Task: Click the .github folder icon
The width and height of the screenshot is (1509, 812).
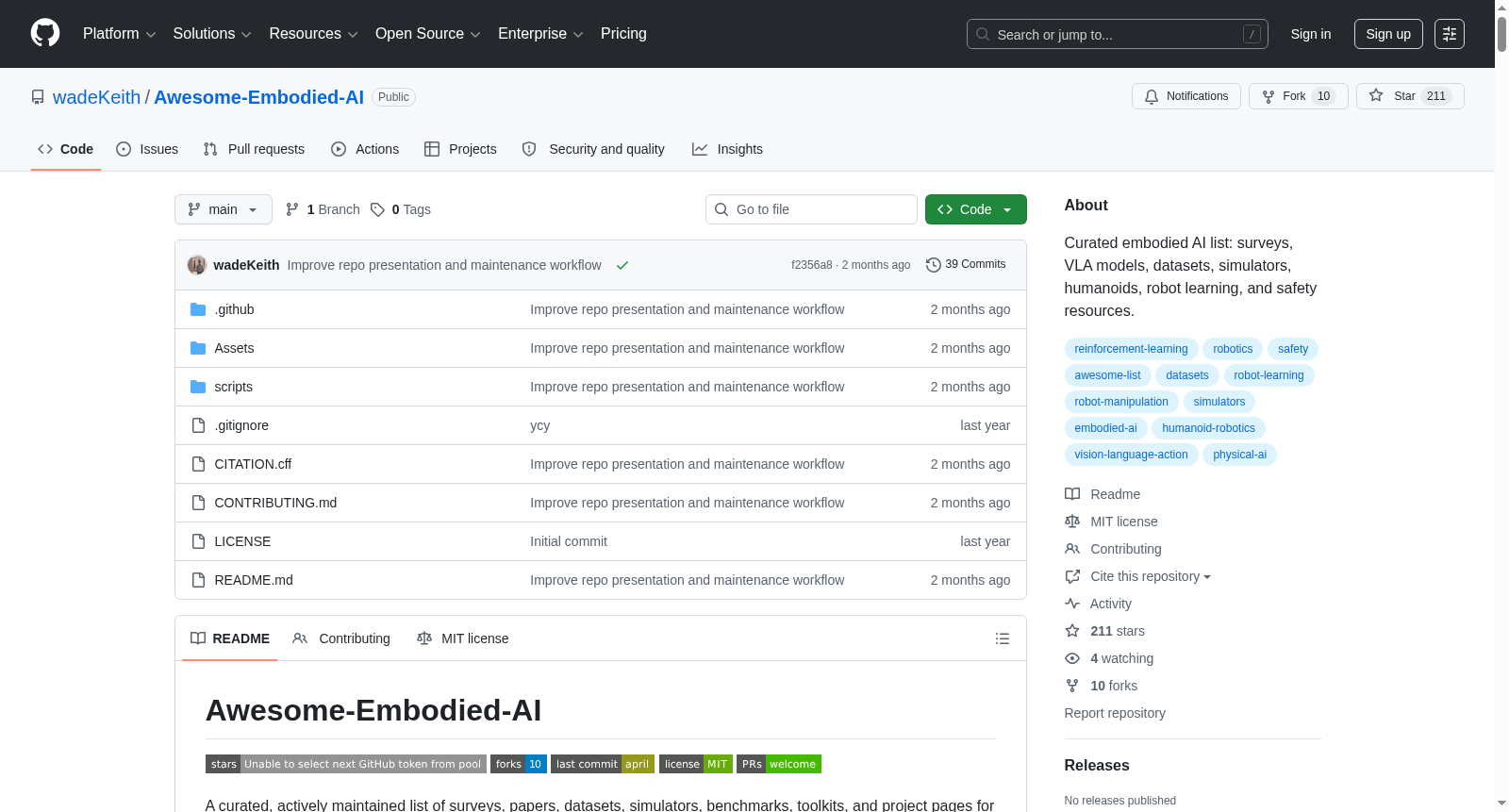Action: coord(198,309)
